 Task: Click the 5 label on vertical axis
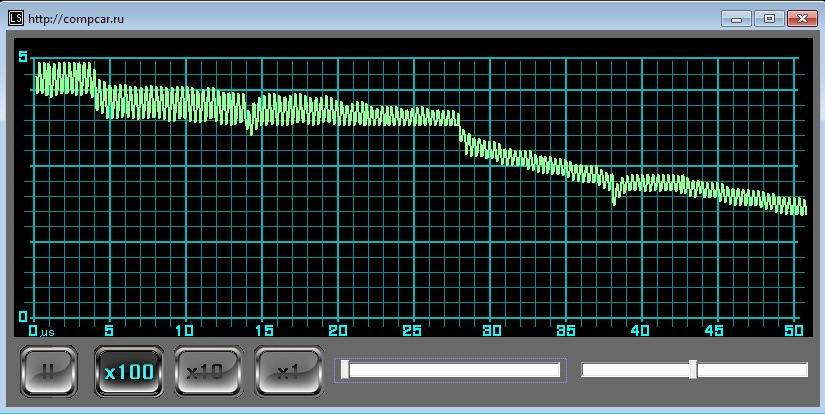click(23, 57)
